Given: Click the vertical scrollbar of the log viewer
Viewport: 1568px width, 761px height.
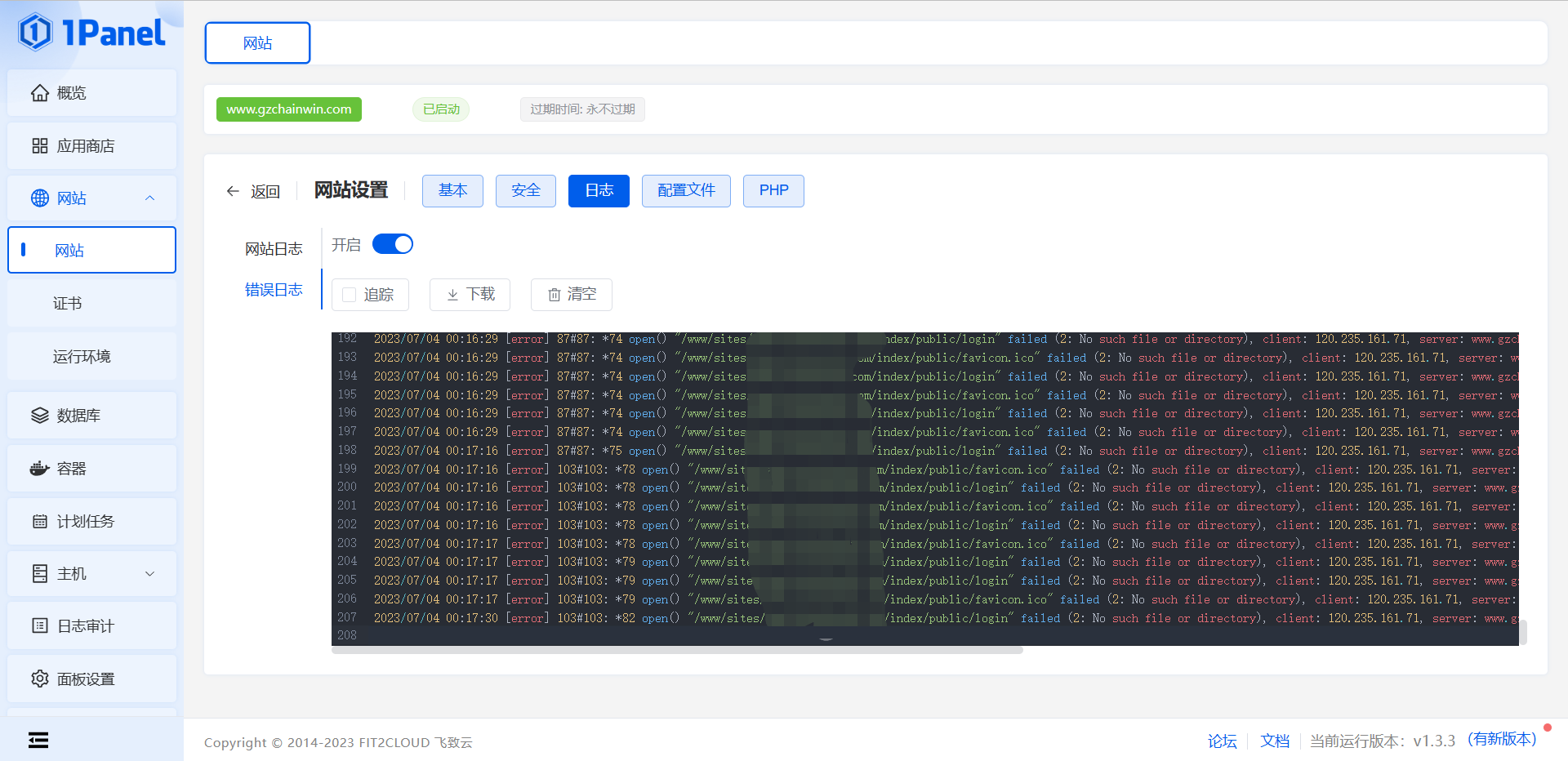Looking at the screenshot, I should tap(1523, 632).
